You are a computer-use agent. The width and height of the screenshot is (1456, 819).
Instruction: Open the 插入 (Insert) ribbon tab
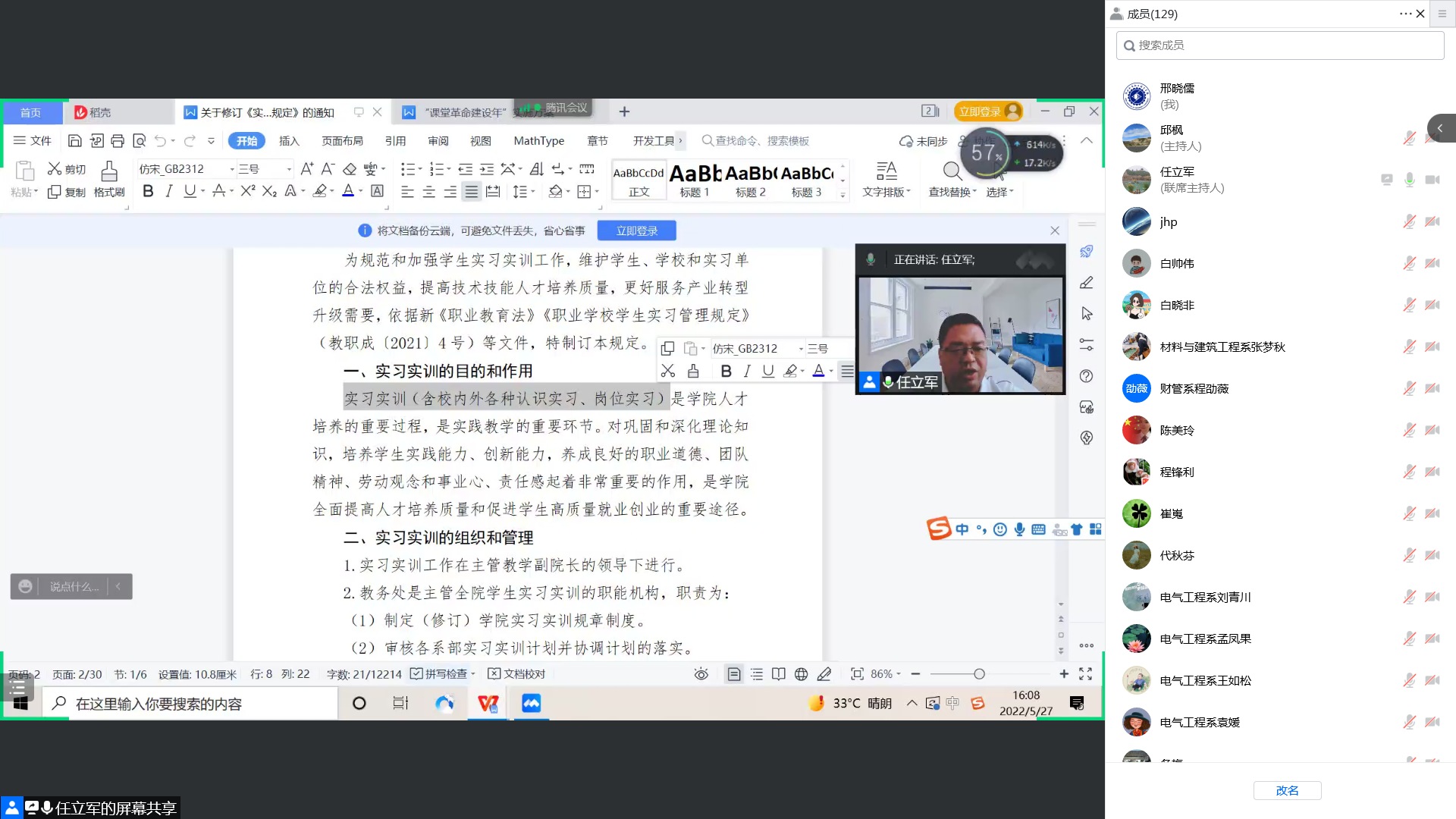(x=289, y=141)
